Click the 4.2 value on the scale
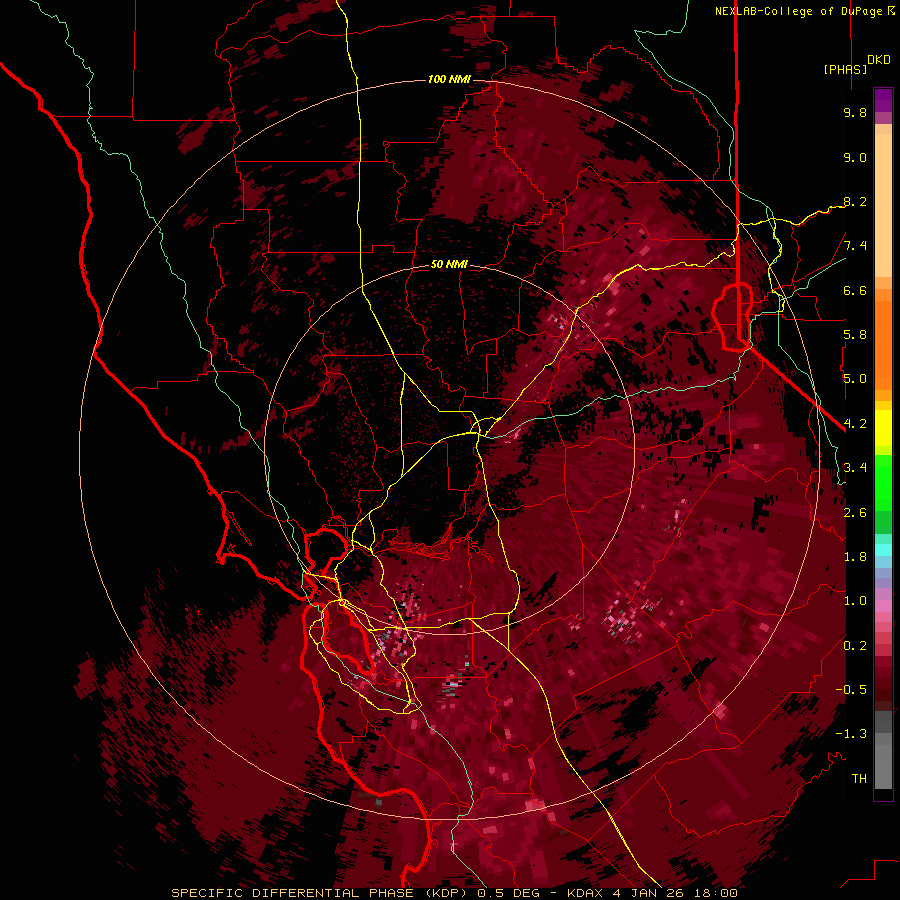The width and height of the screenshot is (900, 900). 855,424
